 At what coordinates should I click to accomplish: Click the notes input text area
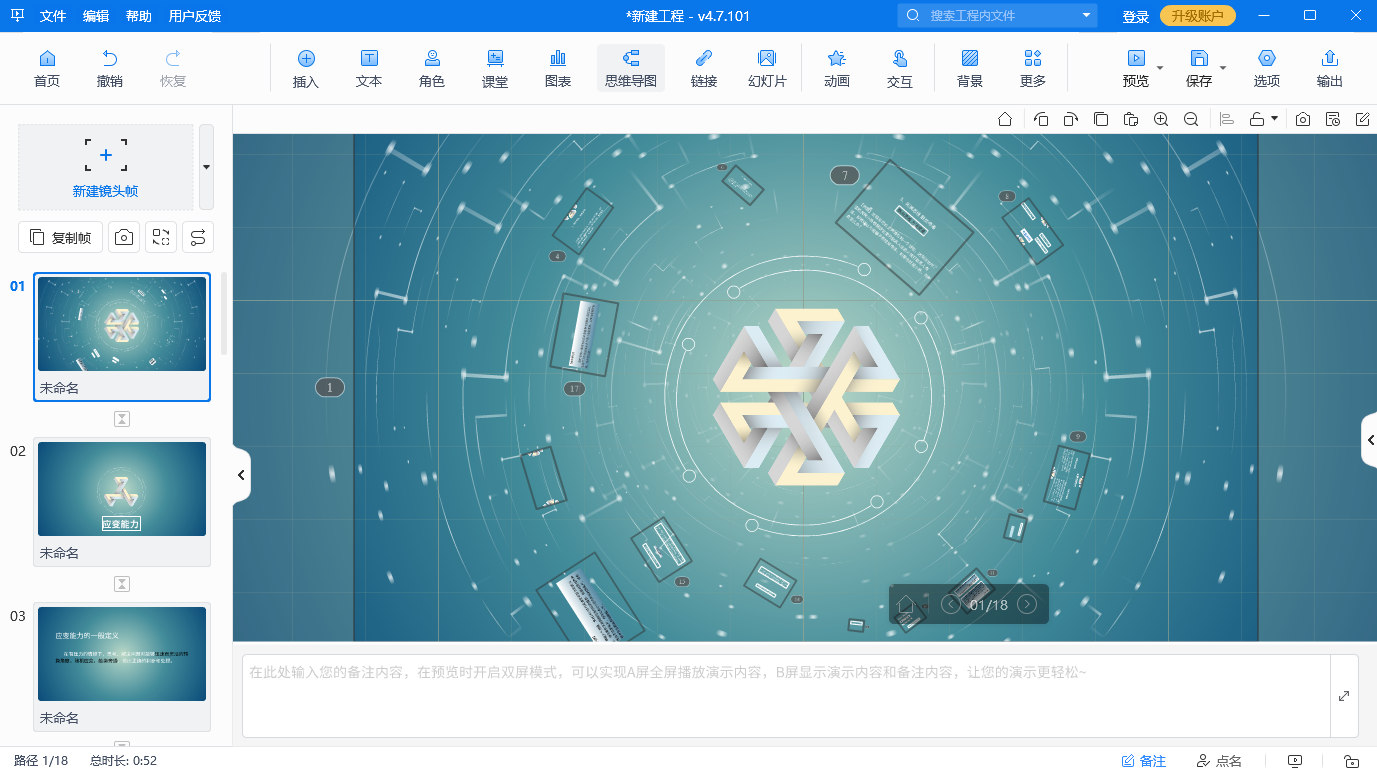point(786,696)
